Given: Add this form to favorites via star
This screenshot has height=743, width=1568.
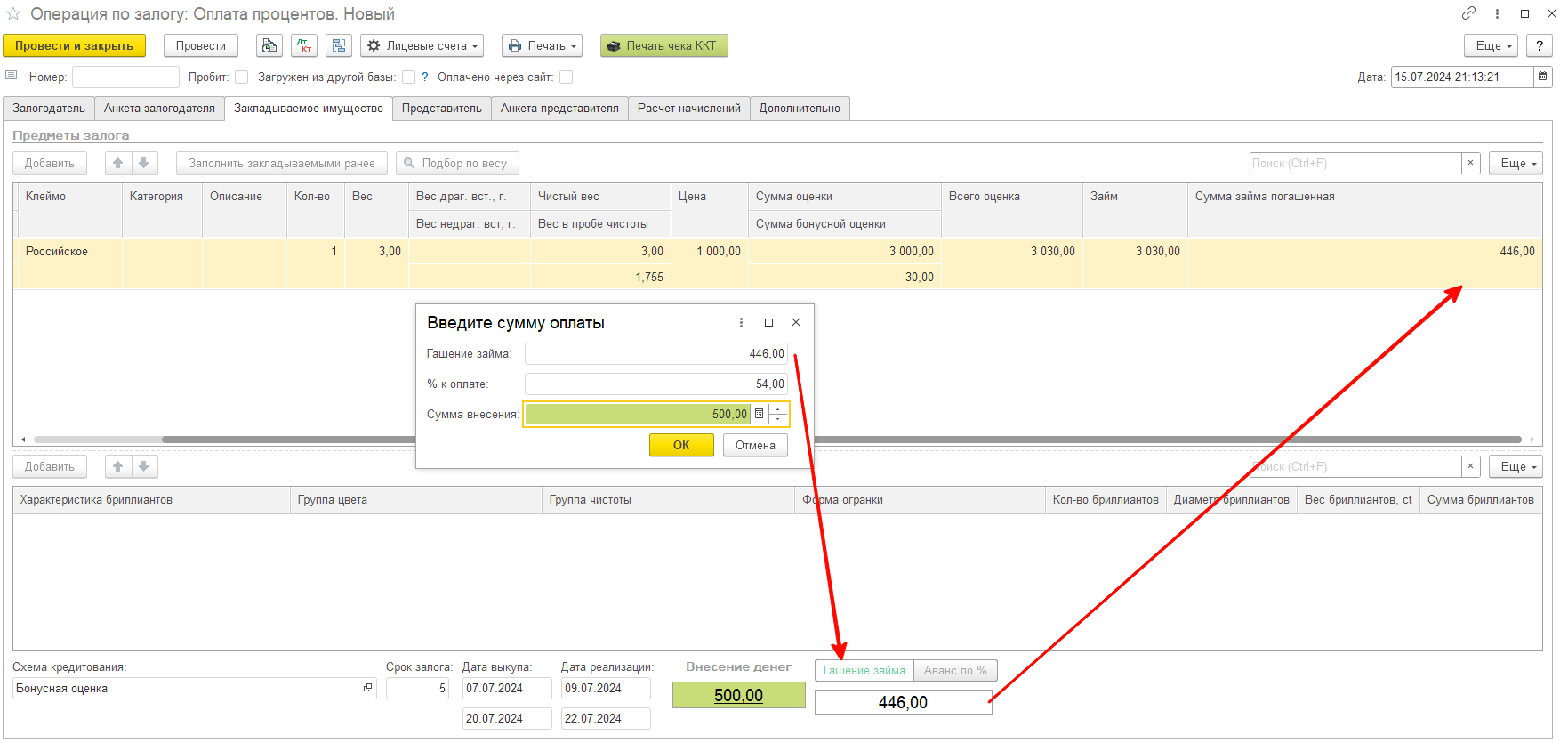Looking at the screenshot, I should click(13, 14).
